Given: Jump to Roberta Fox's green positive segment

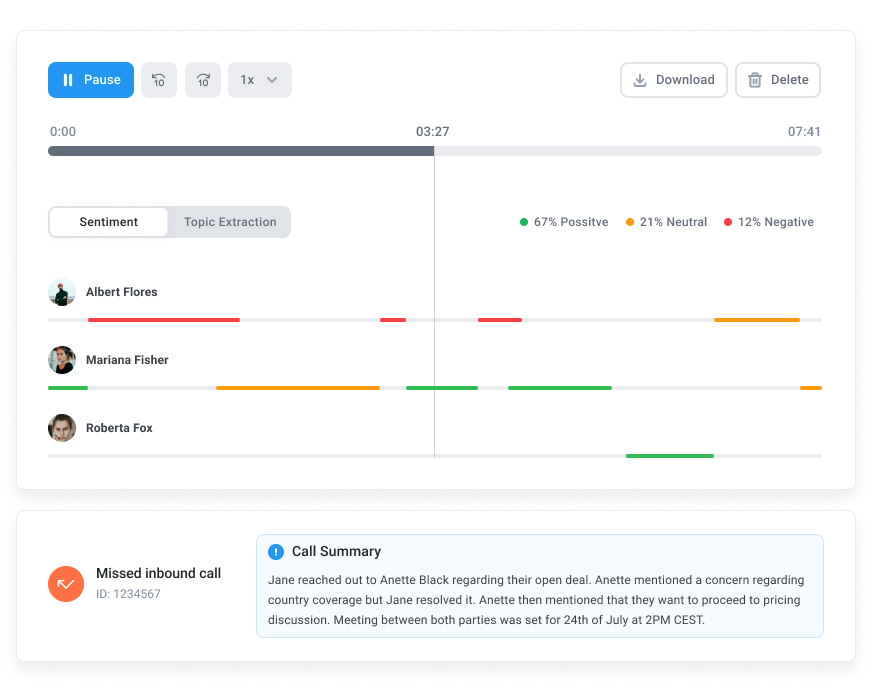Looking at the screenshot, I should click(x=670, y=456).
